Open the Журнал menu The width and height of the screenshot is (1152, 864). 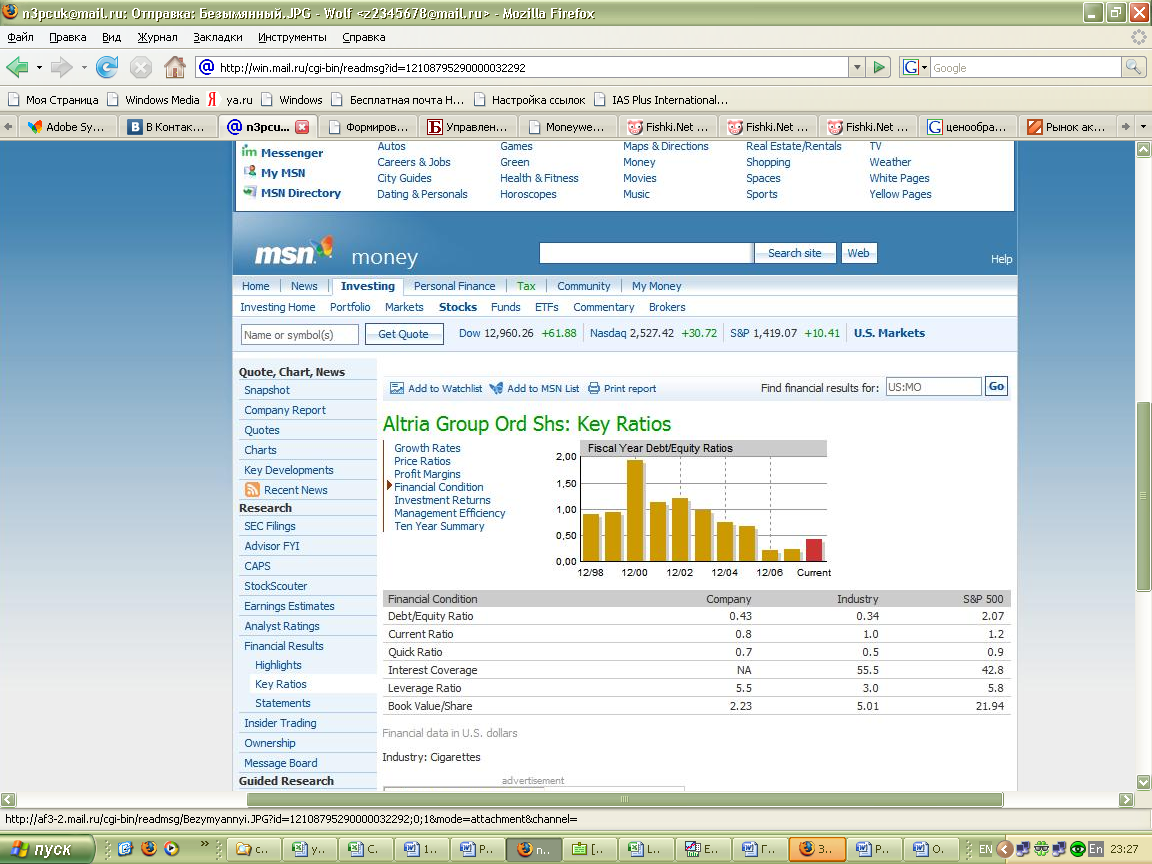coord(157,37)
